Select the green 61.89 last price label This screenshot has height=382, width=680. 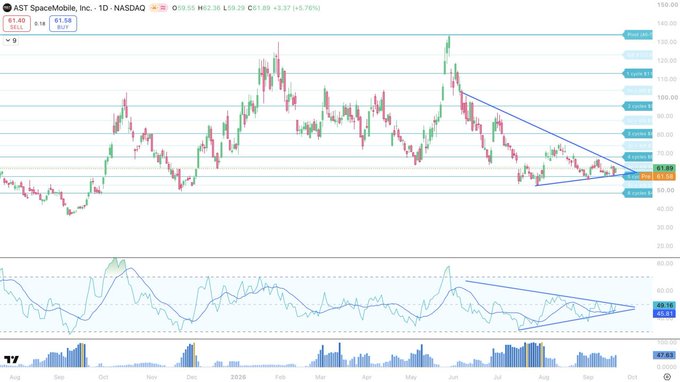coord(664,168)
